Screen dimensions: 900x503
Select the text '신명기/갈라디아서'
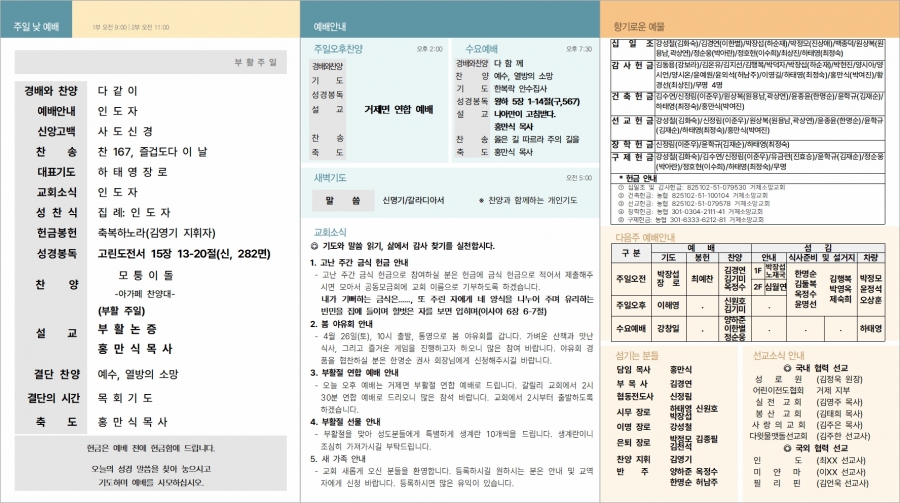pos(413,200)
